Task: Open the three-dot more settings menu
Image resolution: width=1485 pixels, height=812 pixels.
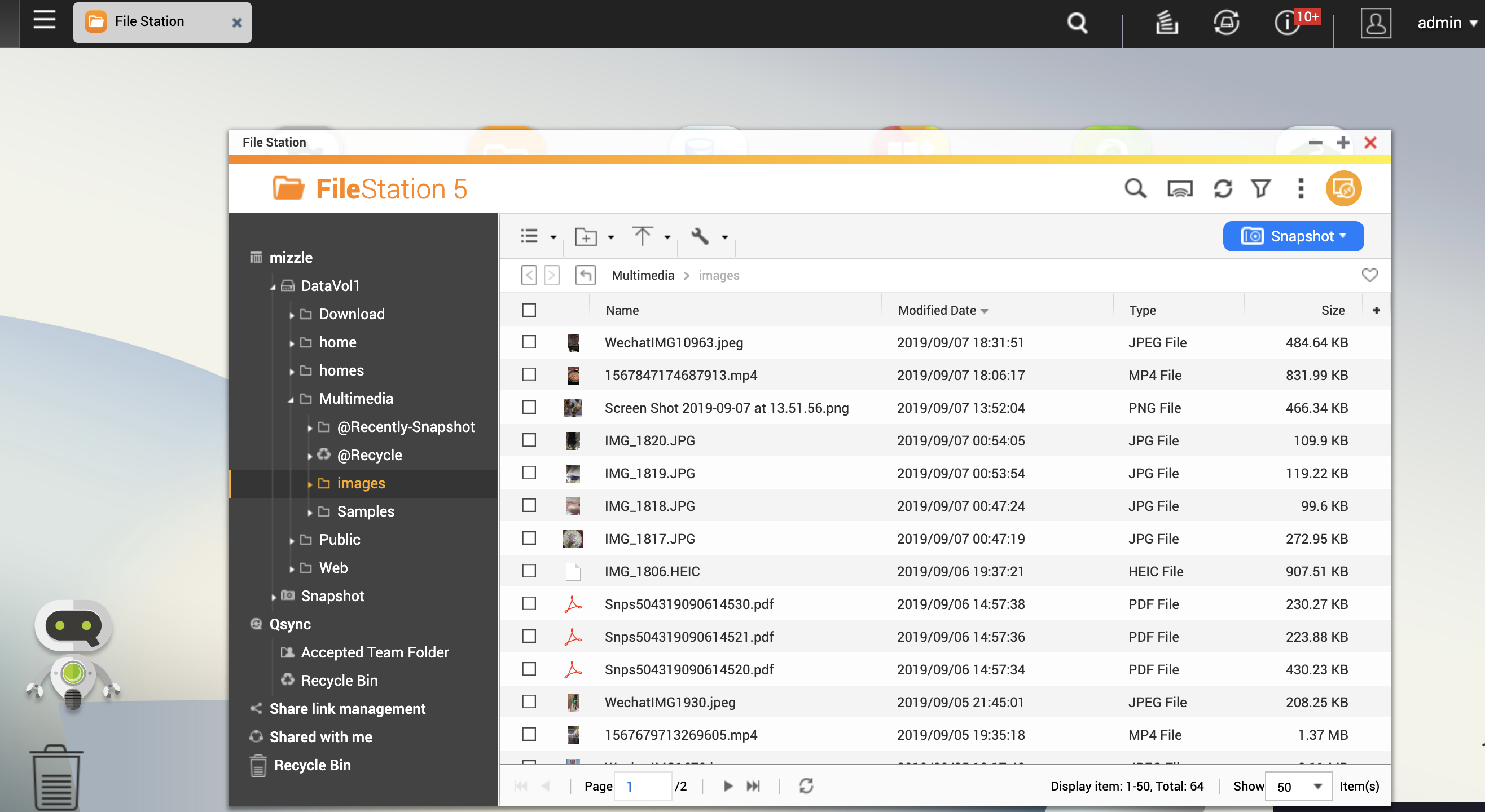Action: click(1301, 188)
